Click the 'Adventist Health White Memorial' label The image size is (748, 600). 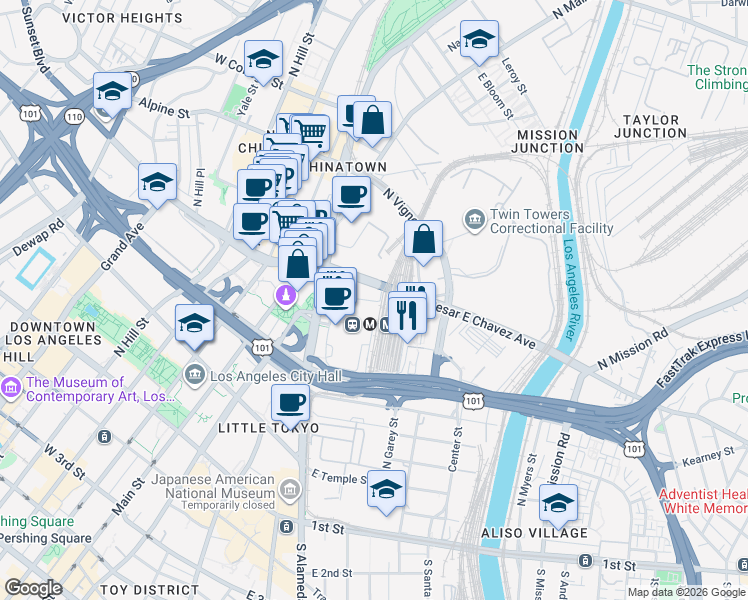tap(703, 501)
